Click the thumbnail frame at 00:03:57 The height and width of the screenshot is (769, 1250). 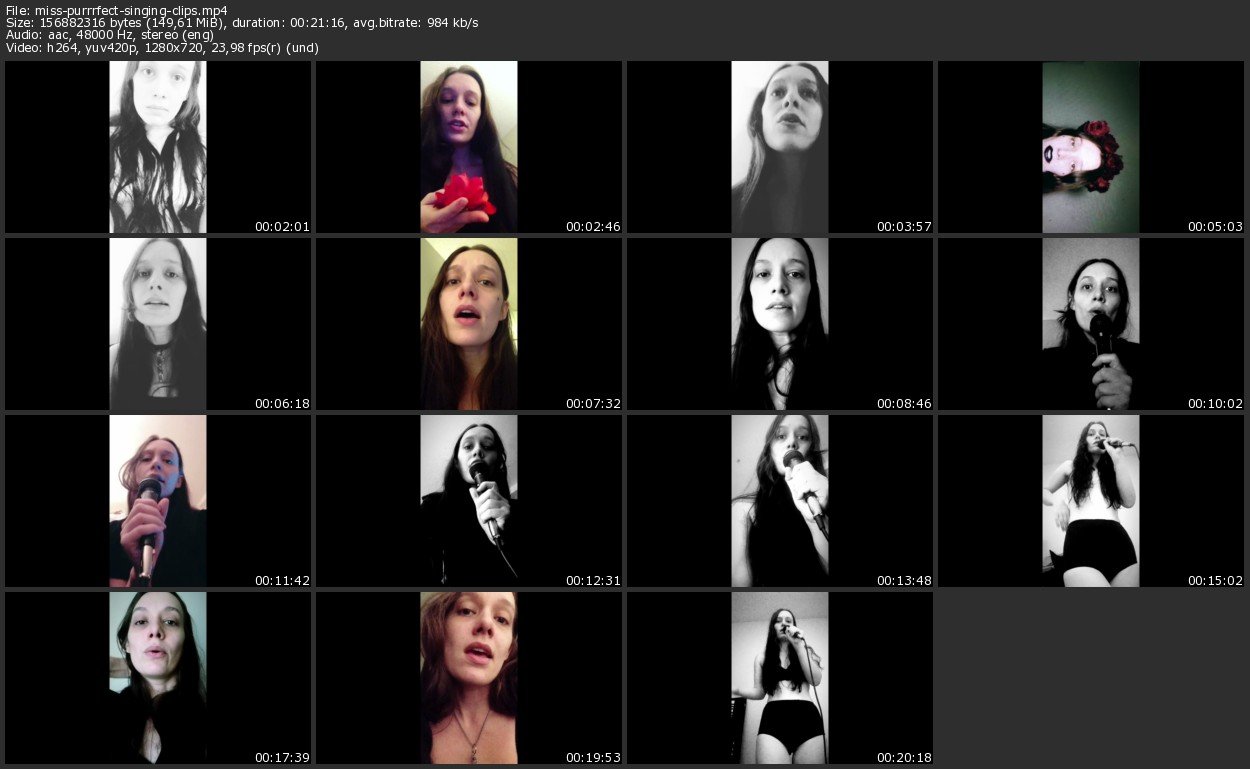(779, 147)
